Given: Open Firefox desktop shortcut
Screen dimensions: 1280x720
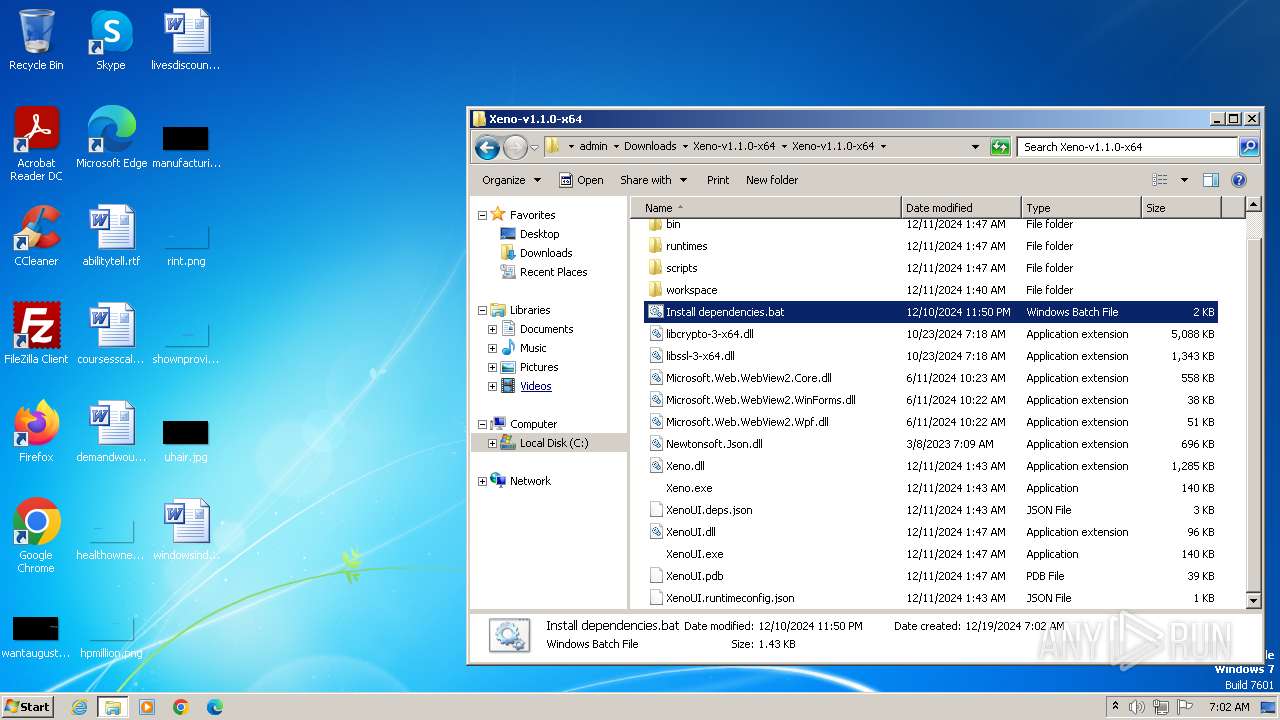Looking at the screenshot, I should click(36, 432).
